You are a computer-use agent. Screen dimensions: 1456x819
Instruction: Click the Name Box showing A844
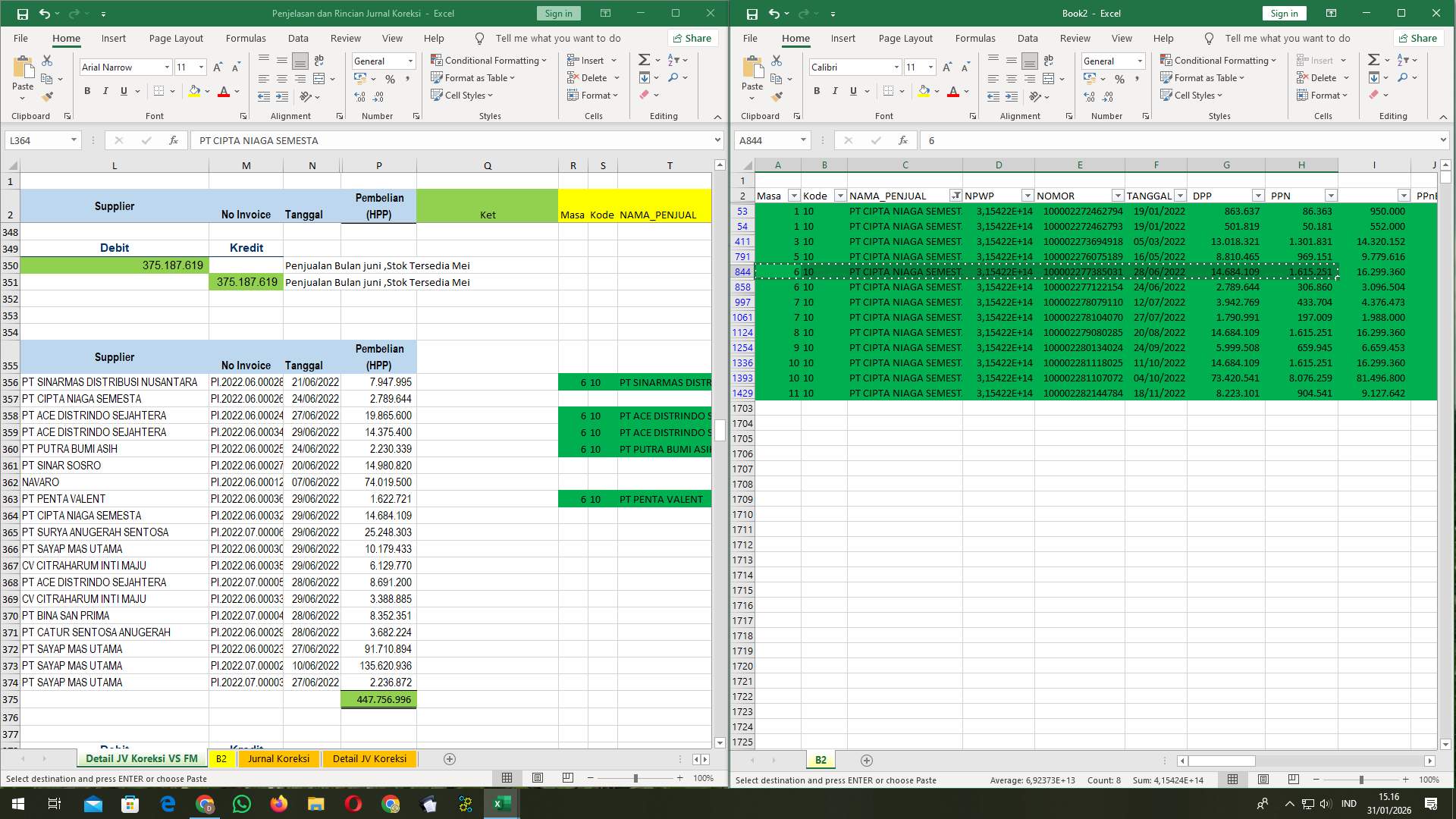tap(767, 140)
